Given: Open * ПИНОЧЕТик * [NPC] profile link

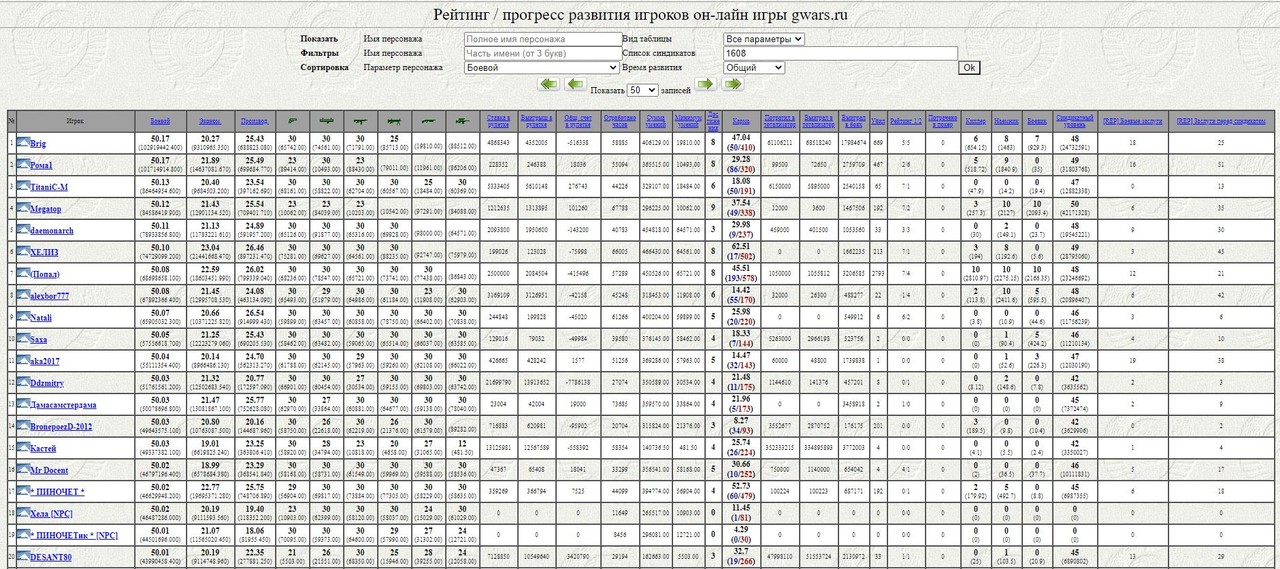Looking at the screenshot, I should coord(75,534).
